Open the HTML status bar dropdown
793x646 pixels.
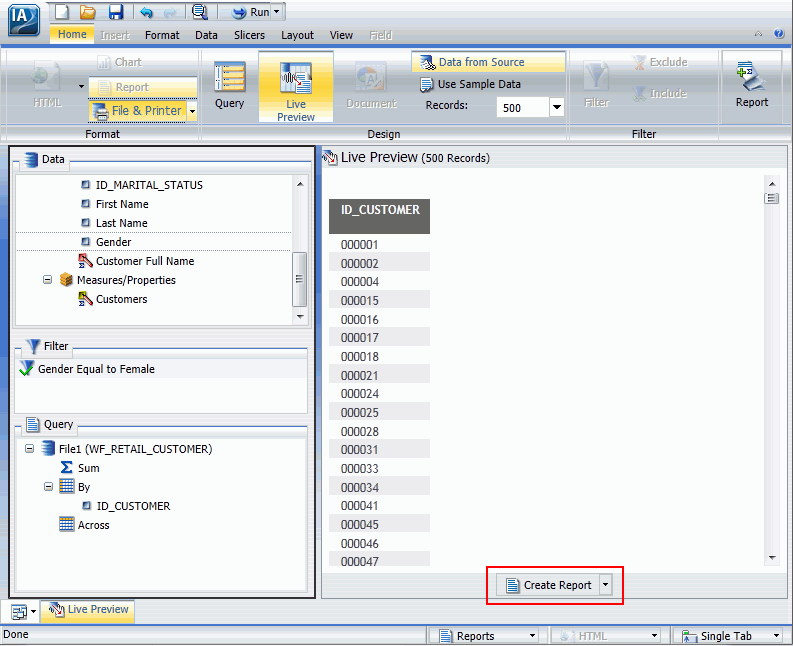coord(654,636)
